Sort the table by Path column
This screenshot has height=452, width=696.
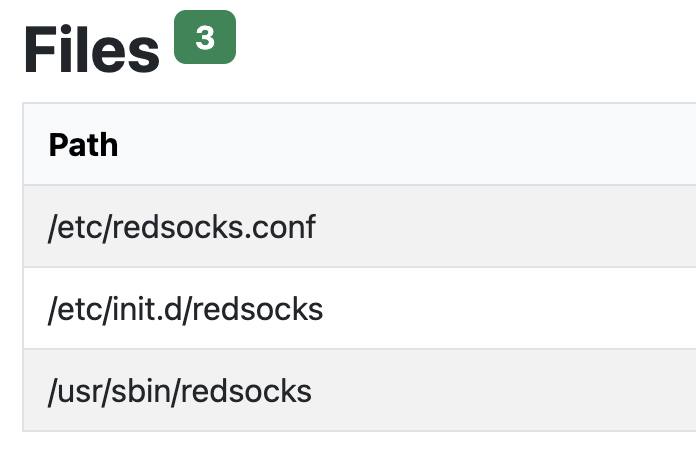pos(83,145)
